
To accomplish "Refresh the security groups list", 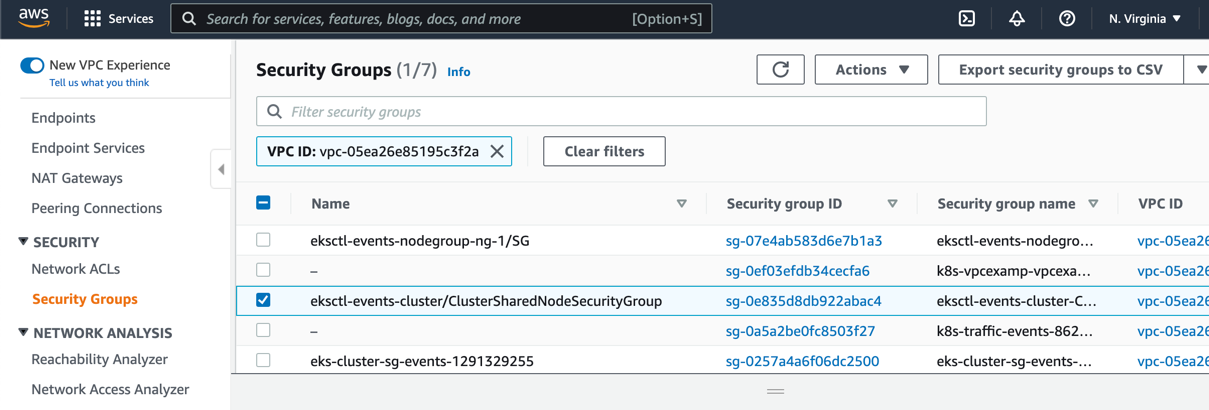I will (781, 69).
